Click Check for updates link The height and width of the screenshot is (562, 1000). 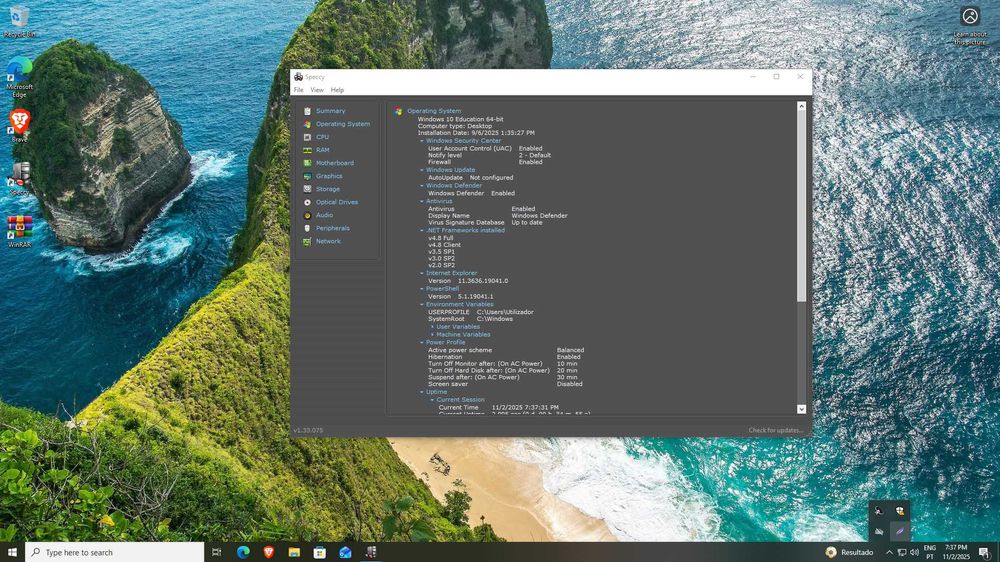pyautogui.click(x=776, y=431)
